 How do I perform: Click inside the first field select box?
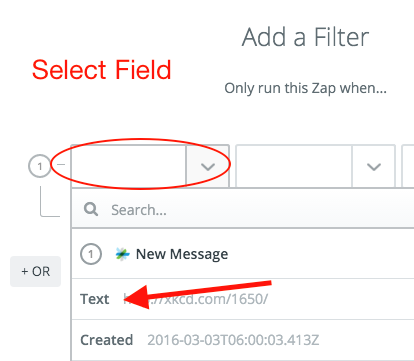point(129,166)
